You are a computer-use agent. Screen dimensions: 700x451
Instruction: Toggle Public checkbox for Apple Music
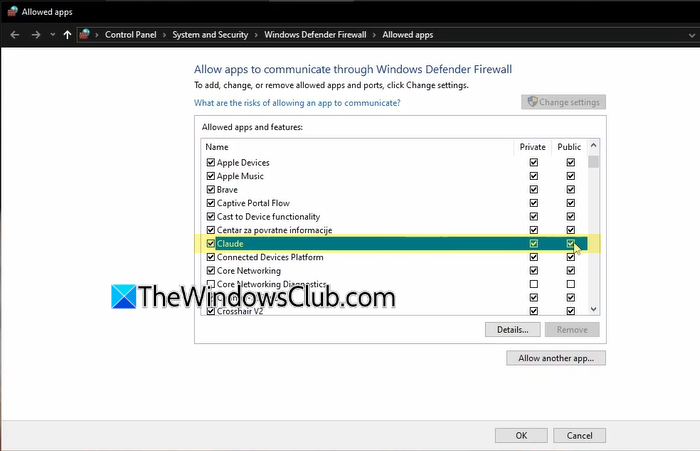[x=571, y=176]
